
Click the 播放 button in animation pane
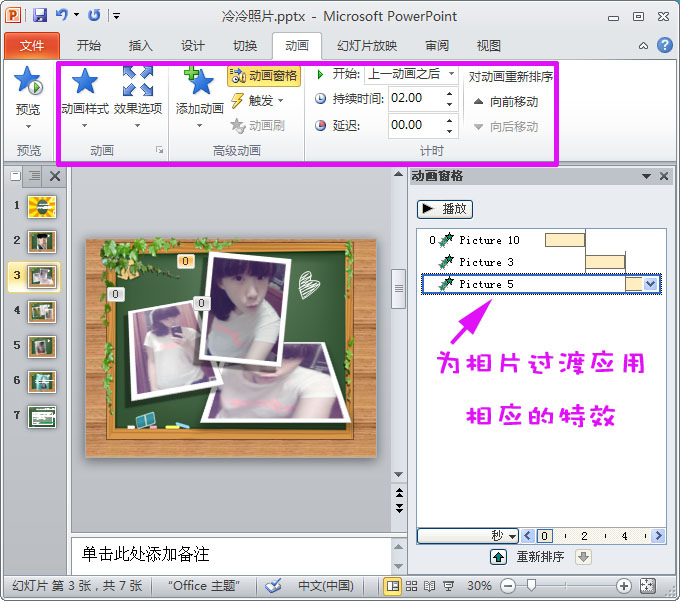point(445,209)
